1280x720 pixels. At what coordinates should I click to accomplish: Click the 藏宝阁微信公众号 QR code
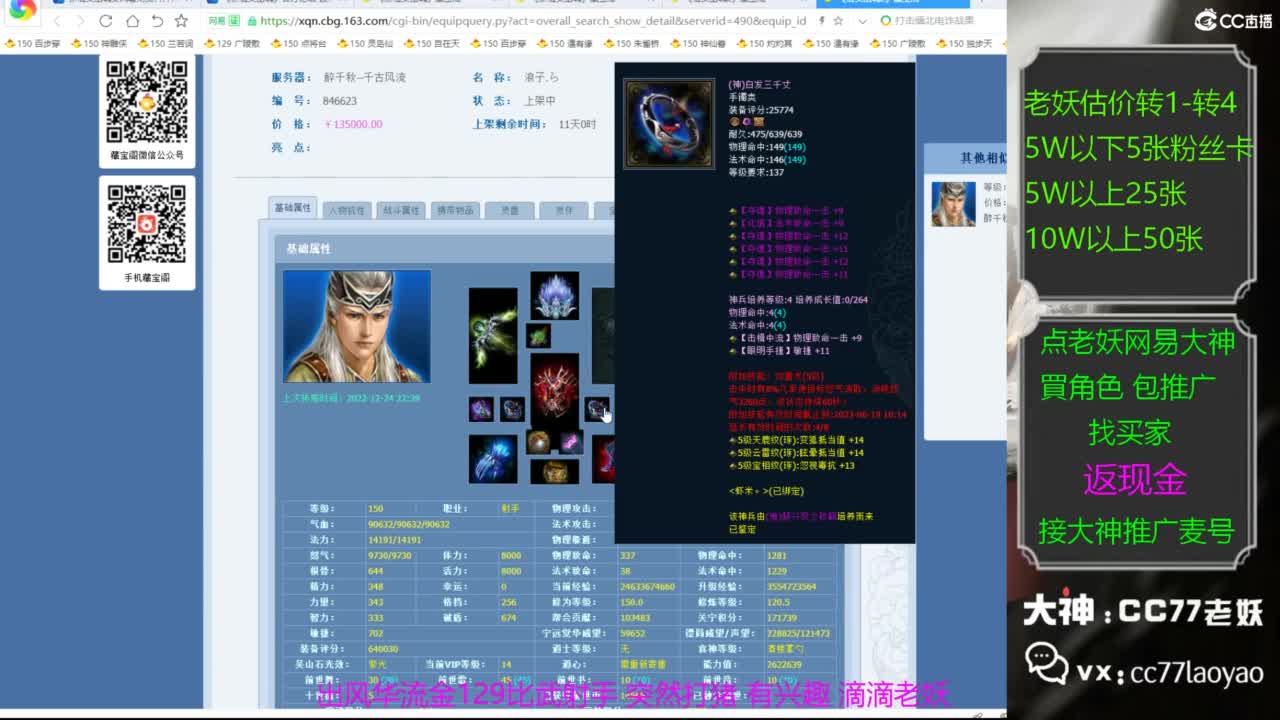(147, 103)
